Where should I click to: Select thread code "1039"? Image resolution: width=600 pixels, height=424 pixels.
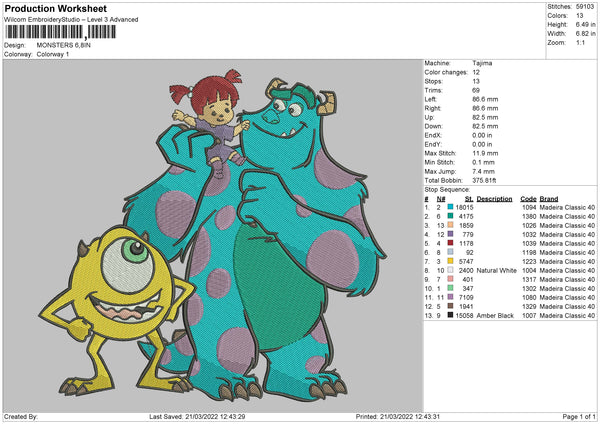click(x=529, y=243)
